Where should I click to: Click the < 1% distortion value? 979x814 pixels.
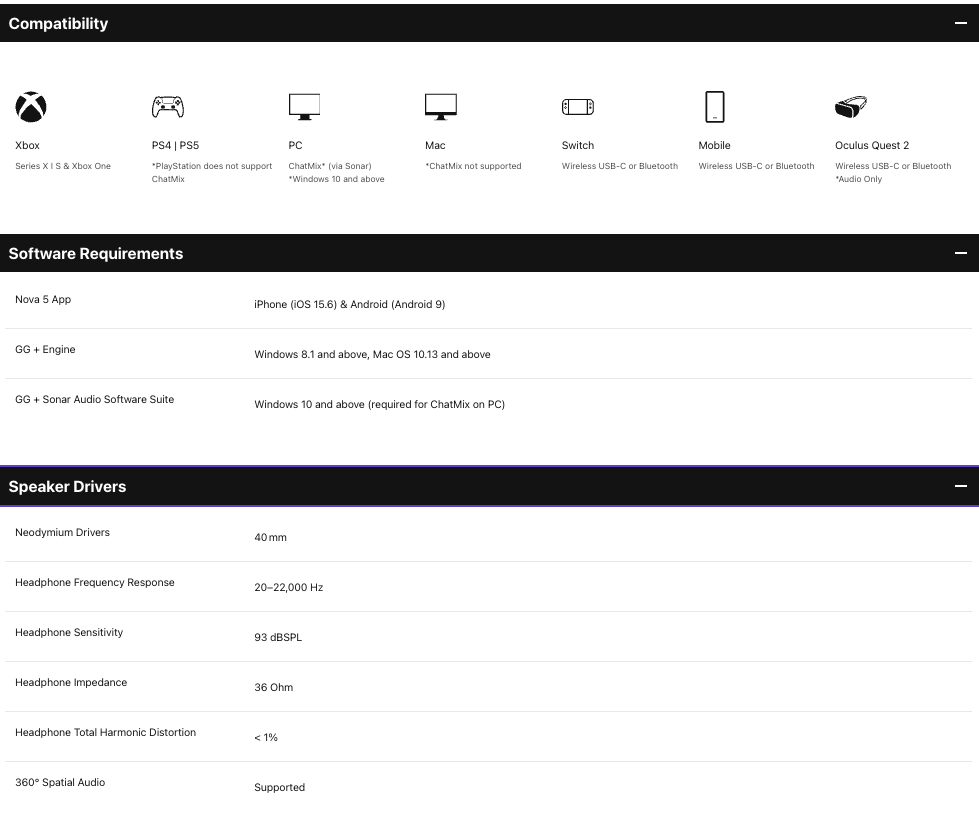266,737
